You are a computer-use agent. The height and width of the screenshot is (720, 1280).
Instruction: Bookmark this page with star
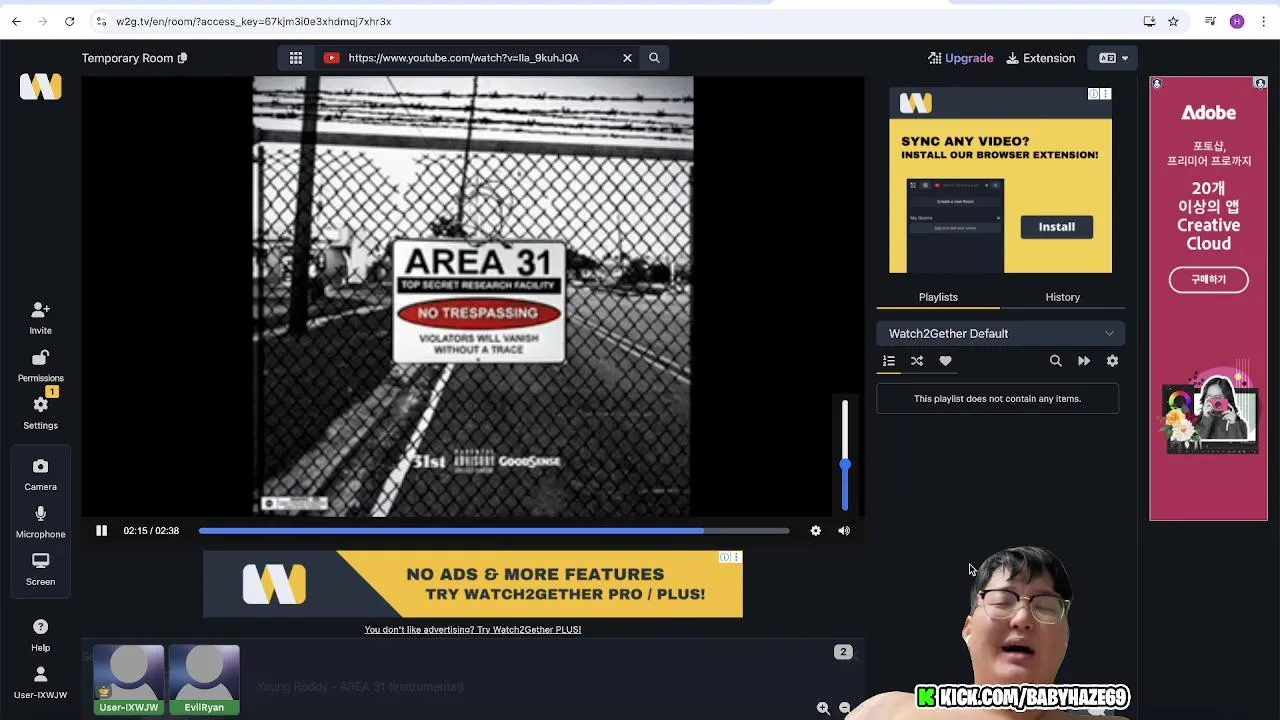(1173, 21)
